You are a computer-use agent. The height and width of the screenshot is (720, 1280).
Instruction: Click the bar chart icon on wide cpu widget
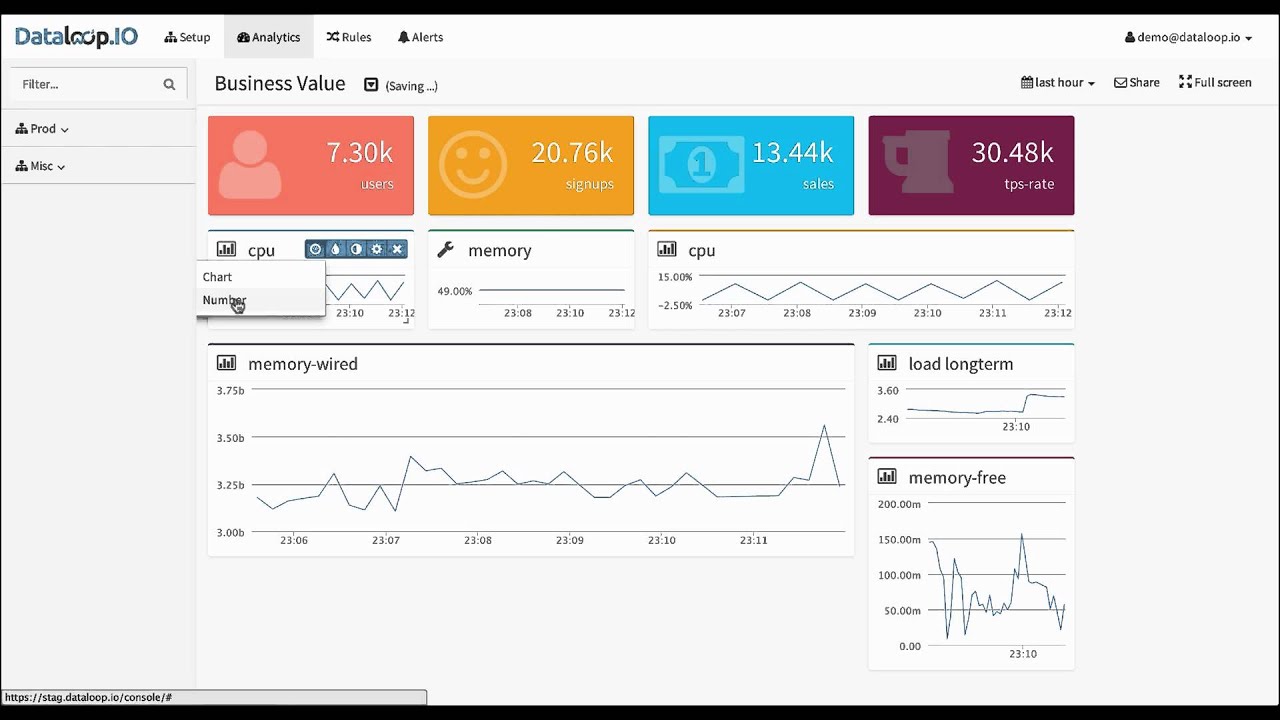click(667, 249)
